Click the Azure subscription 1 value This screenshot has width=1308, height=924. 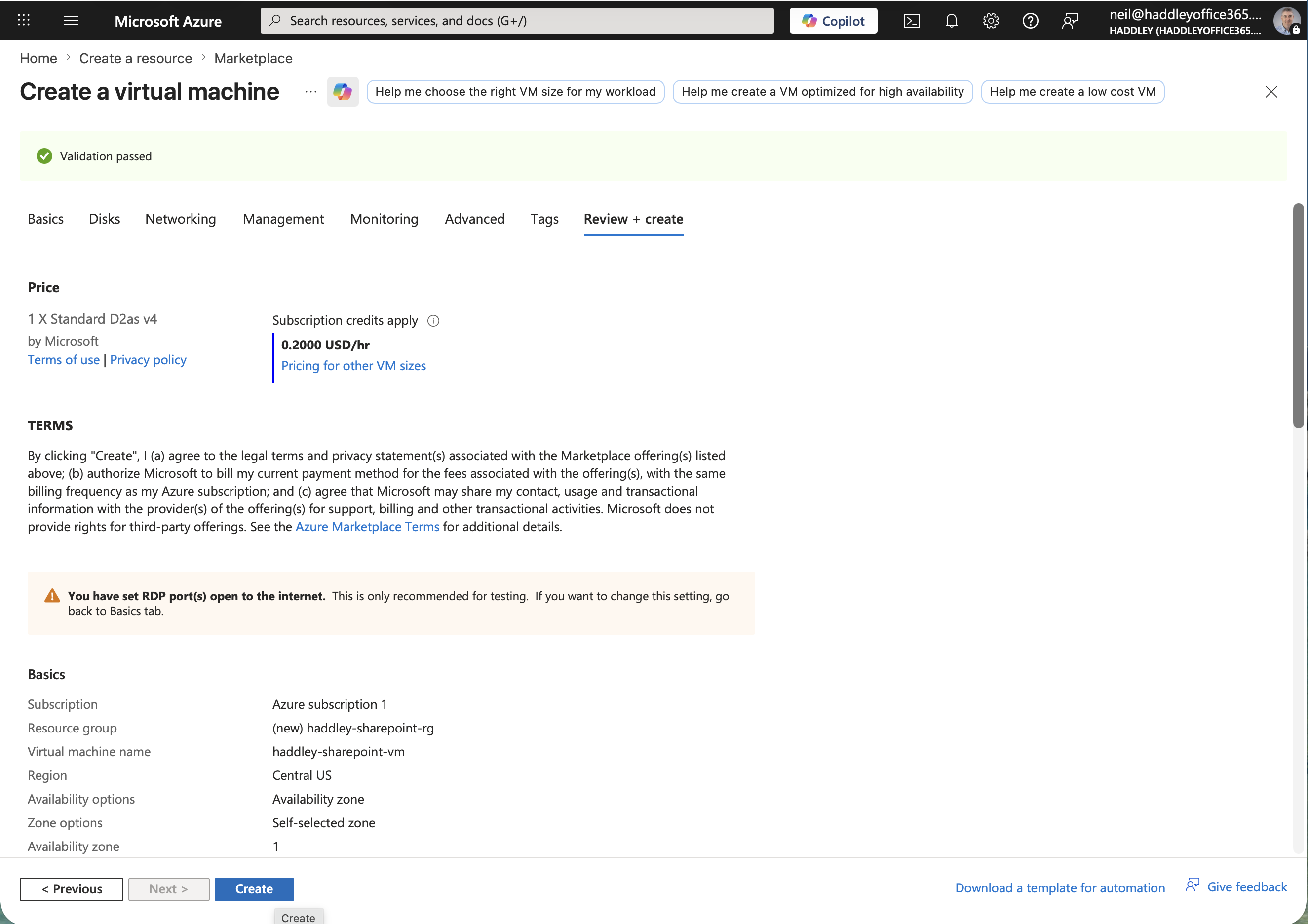[330, 705]
